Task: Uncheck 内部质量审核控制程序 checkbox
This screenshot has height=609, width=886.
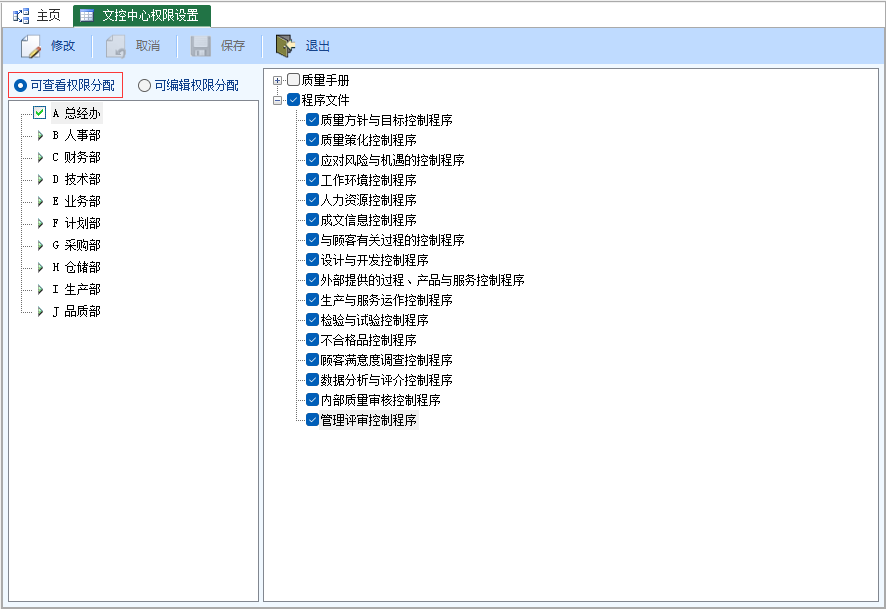Action: (312, 399)
